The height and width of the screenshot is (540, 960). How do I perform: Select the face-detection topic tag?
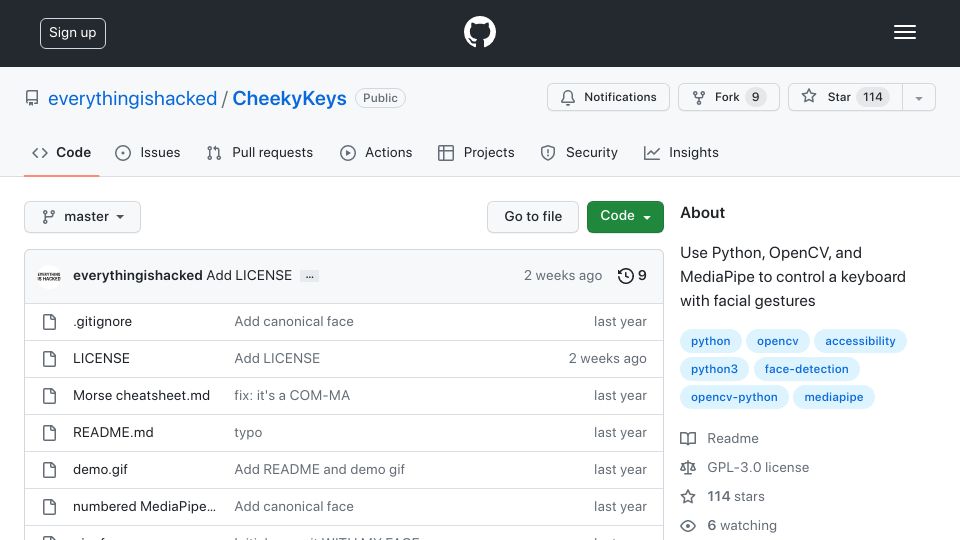pos(806,369)
